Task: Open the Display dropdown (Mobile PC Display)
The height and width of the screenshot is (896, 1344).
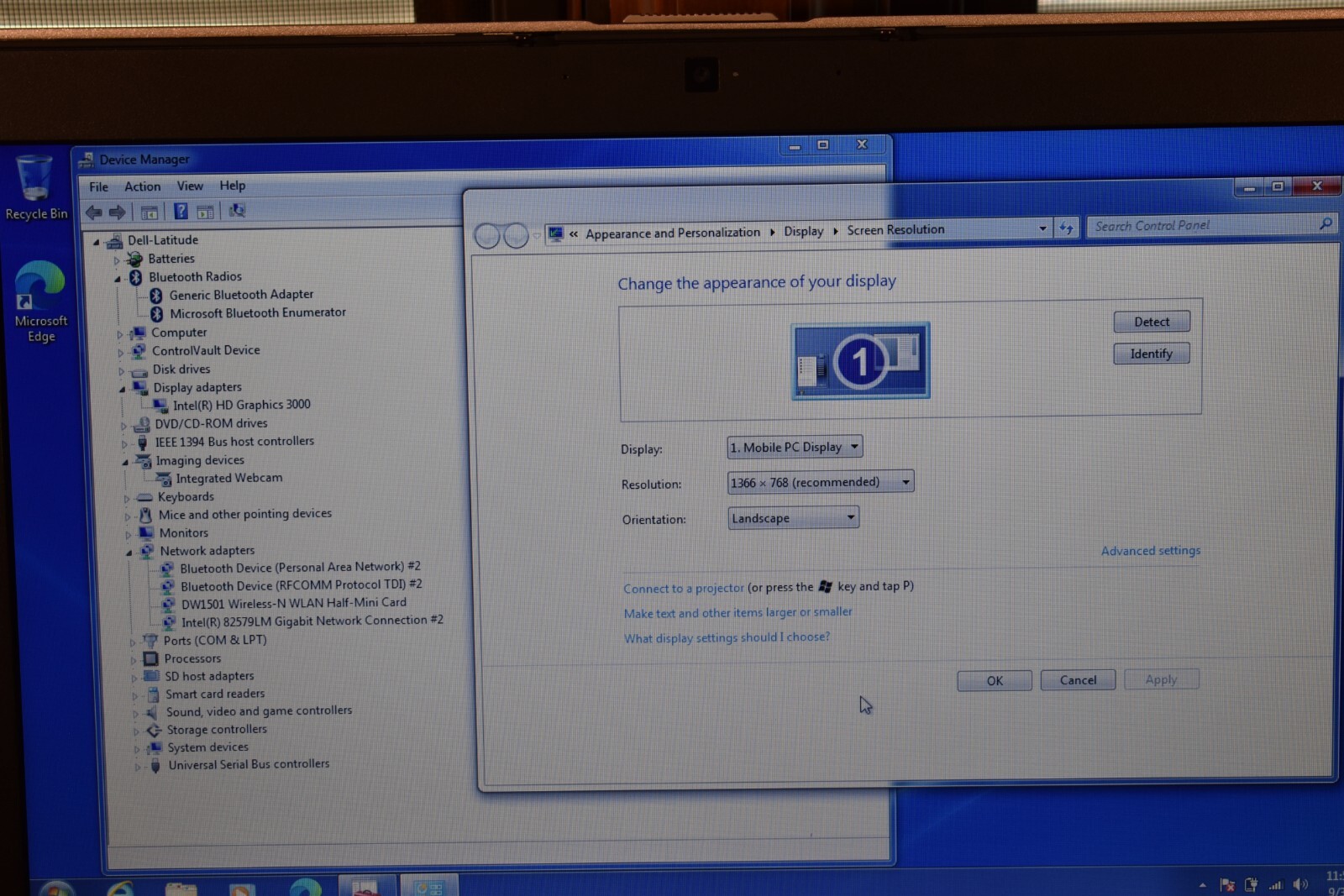Action: pyautogui.click(x=795, y=448)
